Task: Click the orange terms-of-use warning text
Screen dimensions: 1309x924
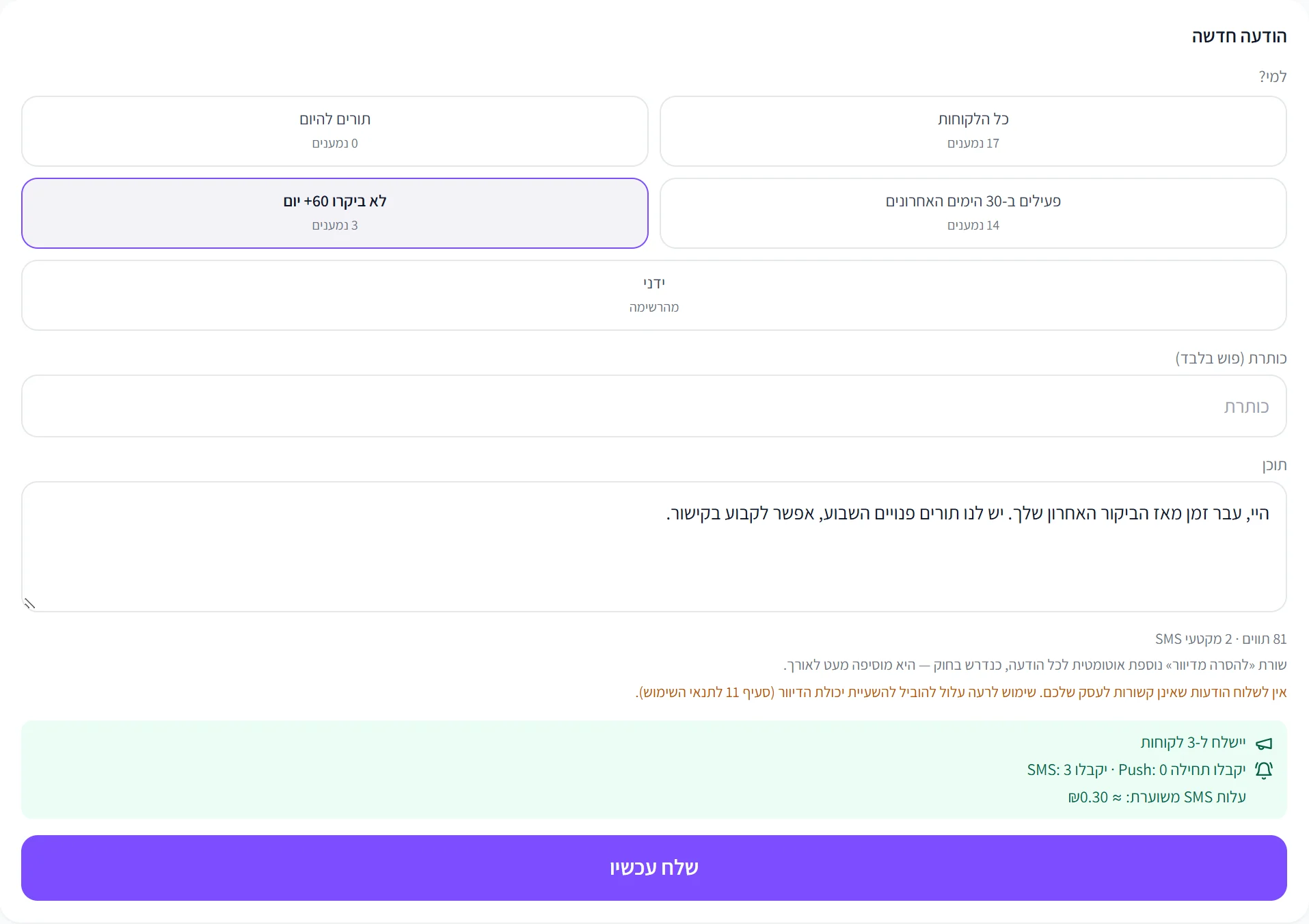Action: pyautogui.click(x=961, y=692)
